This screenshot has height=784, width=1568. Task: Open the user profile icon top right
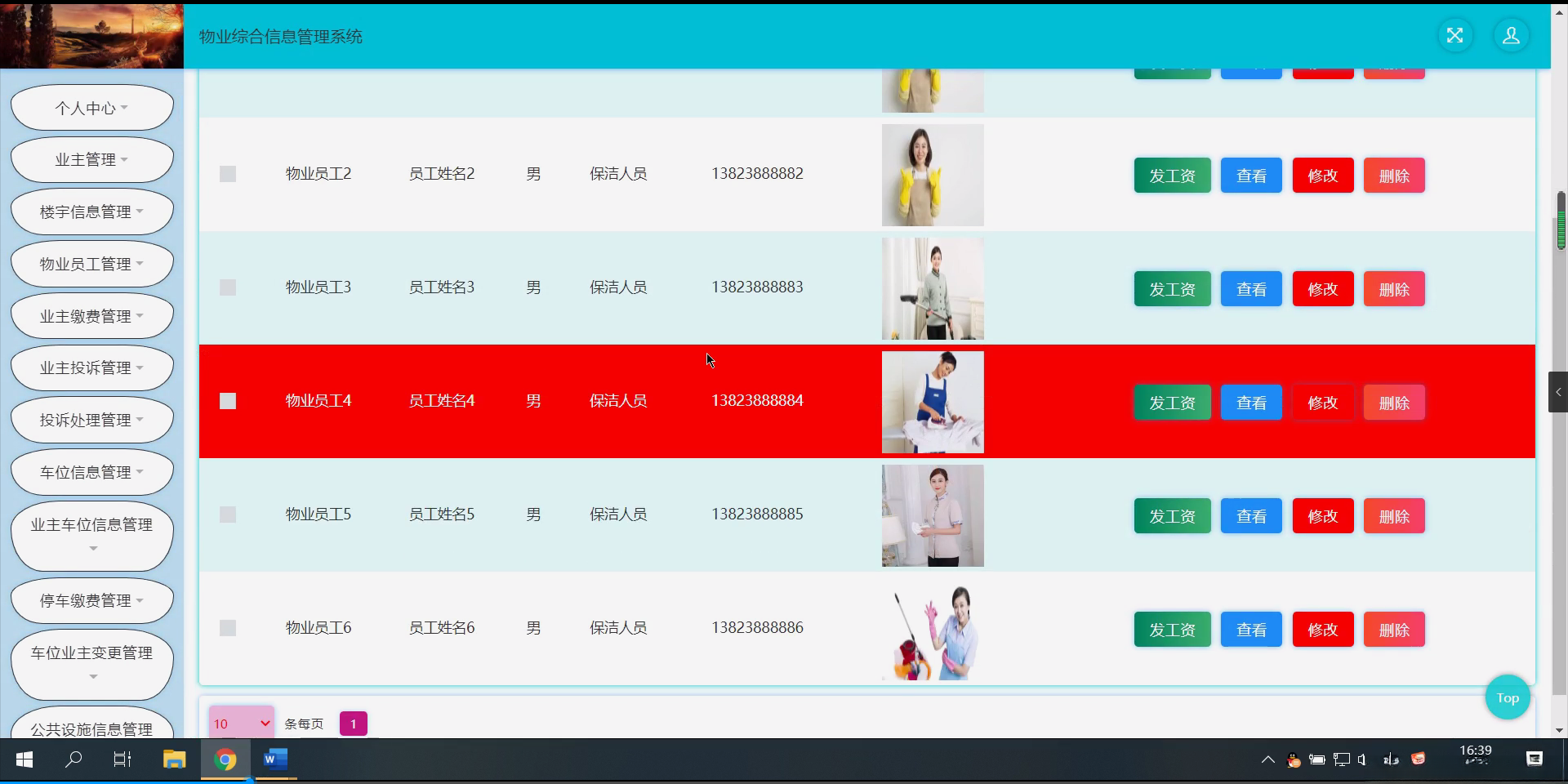[1511, 35]
